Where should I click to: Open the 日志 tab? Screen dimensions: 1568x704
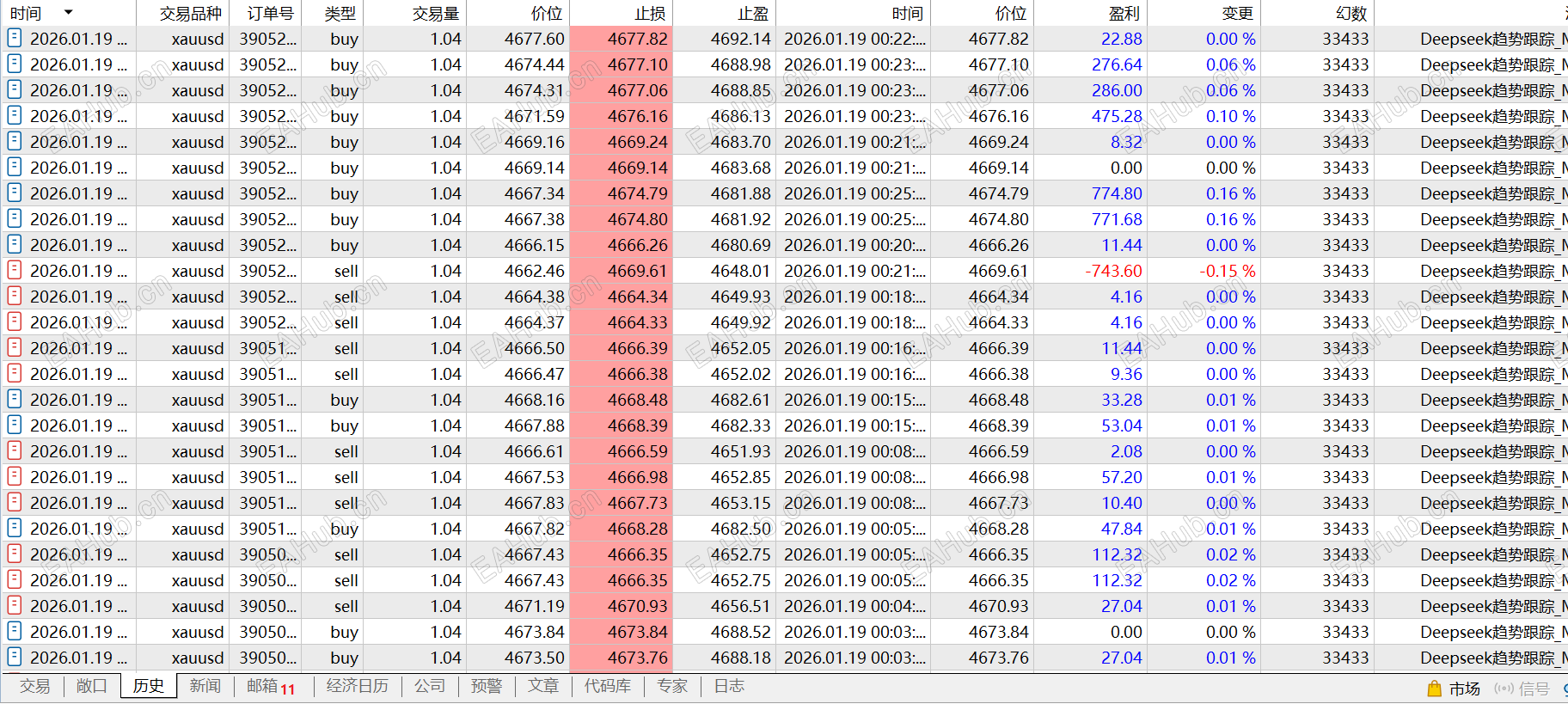pos(729,686)
